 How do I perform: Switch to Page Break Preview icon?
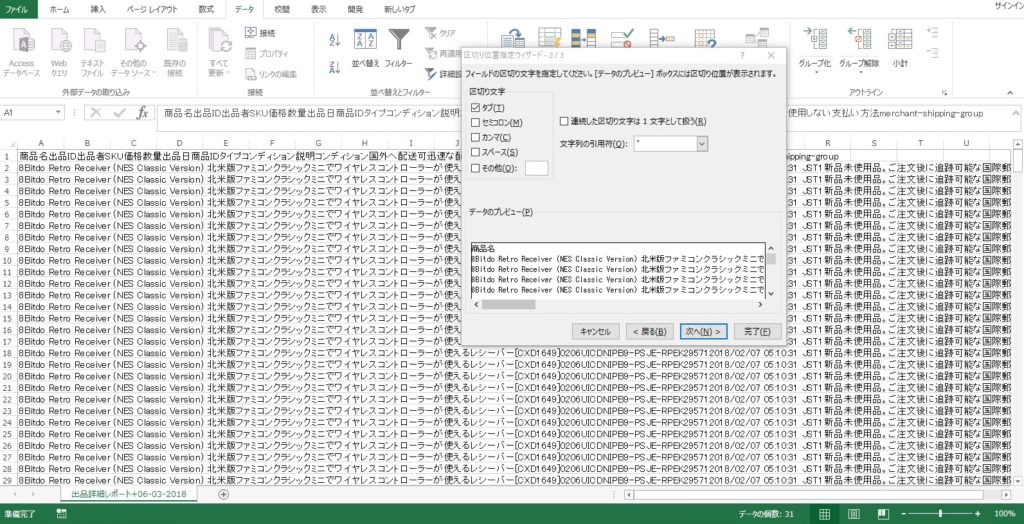[883, 514]
